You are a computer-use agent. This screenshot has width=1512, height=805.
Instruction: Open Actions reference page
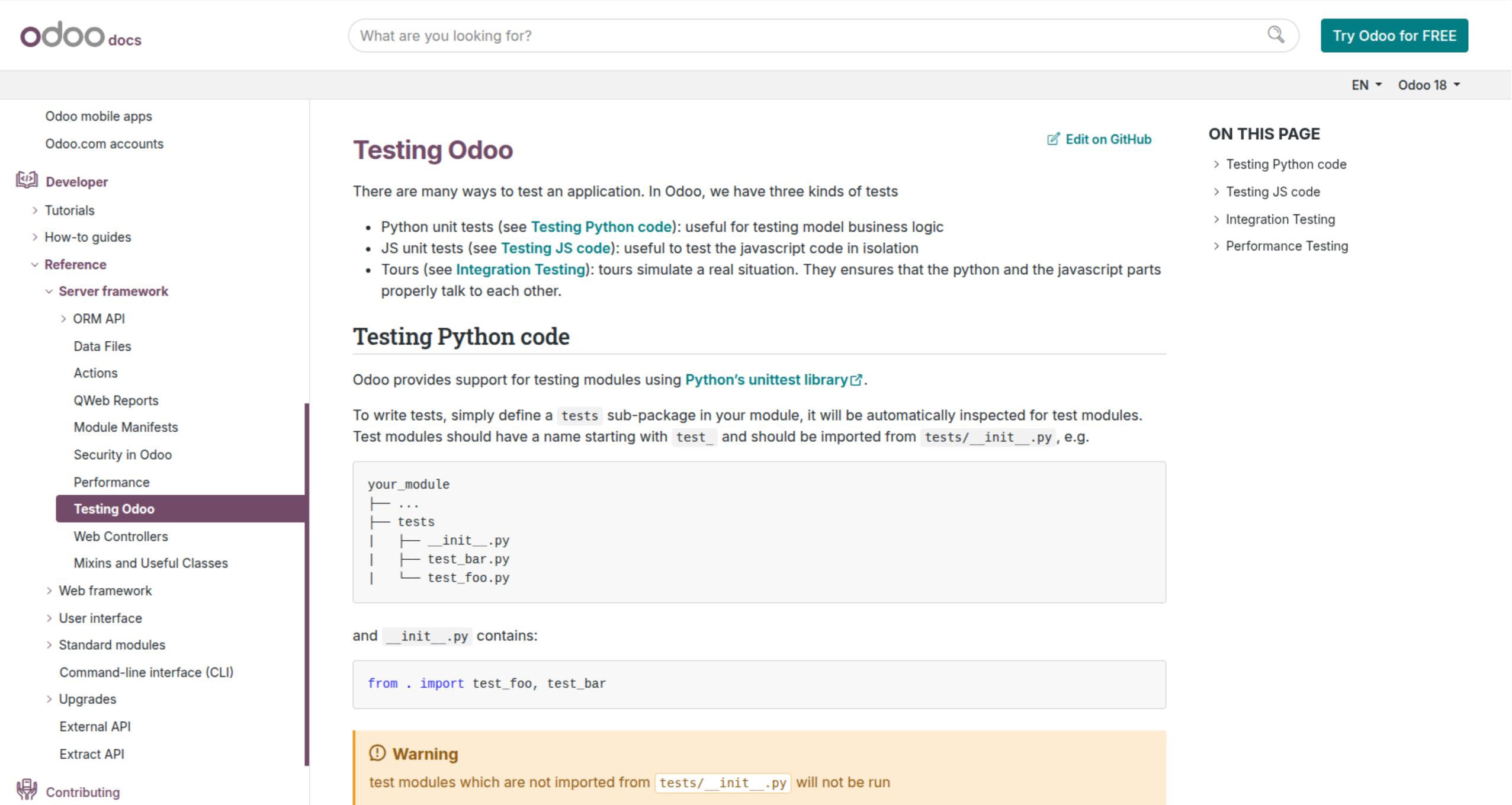click(95, 373)
